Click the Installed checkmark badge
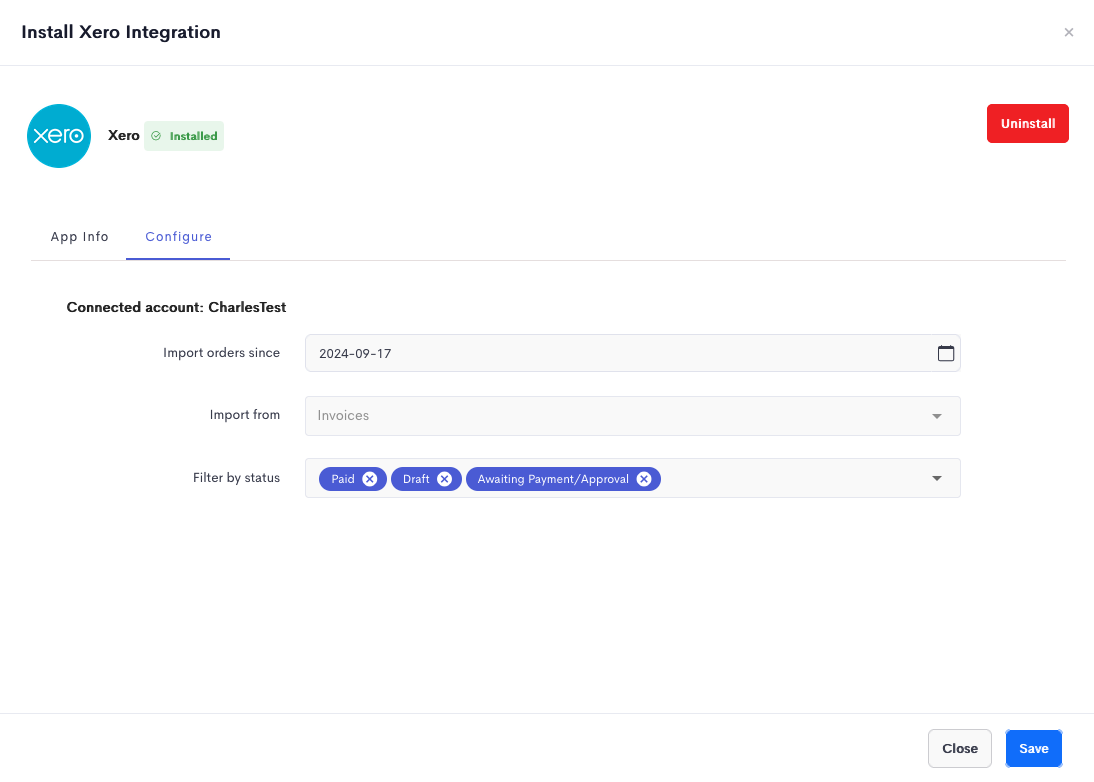The height and width of the screenshot is (782, 1094). click(x=184, y=136)
